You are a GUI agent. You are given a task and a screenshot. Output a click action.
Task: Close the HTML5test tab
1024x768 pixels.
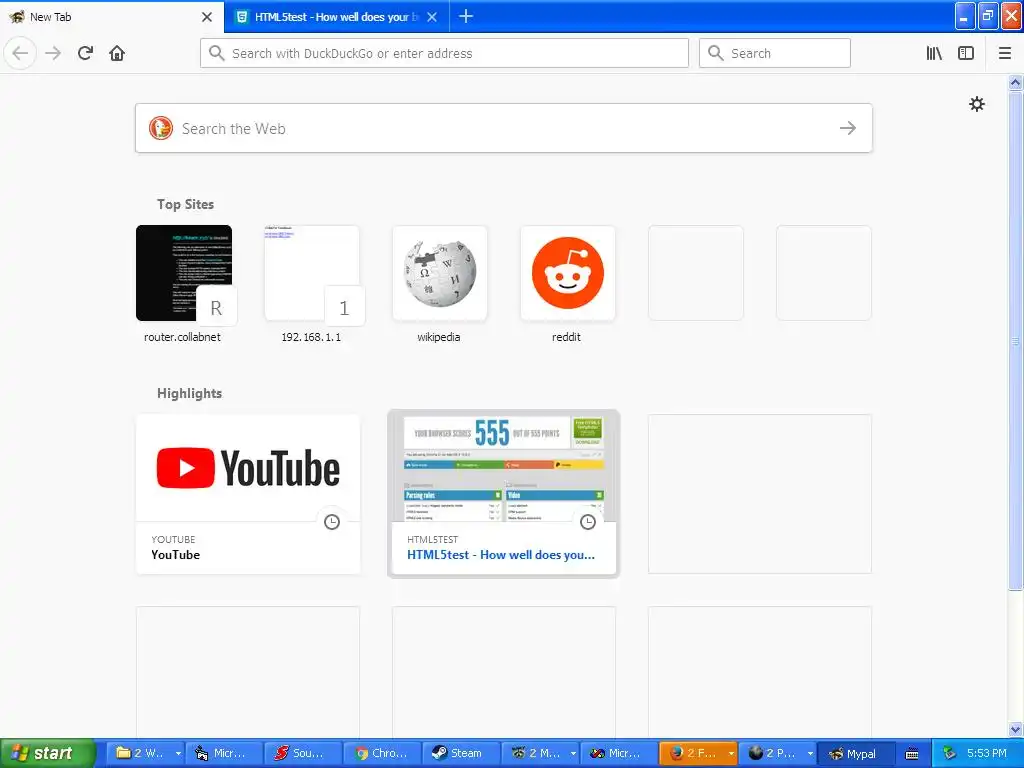pos(432,17)
